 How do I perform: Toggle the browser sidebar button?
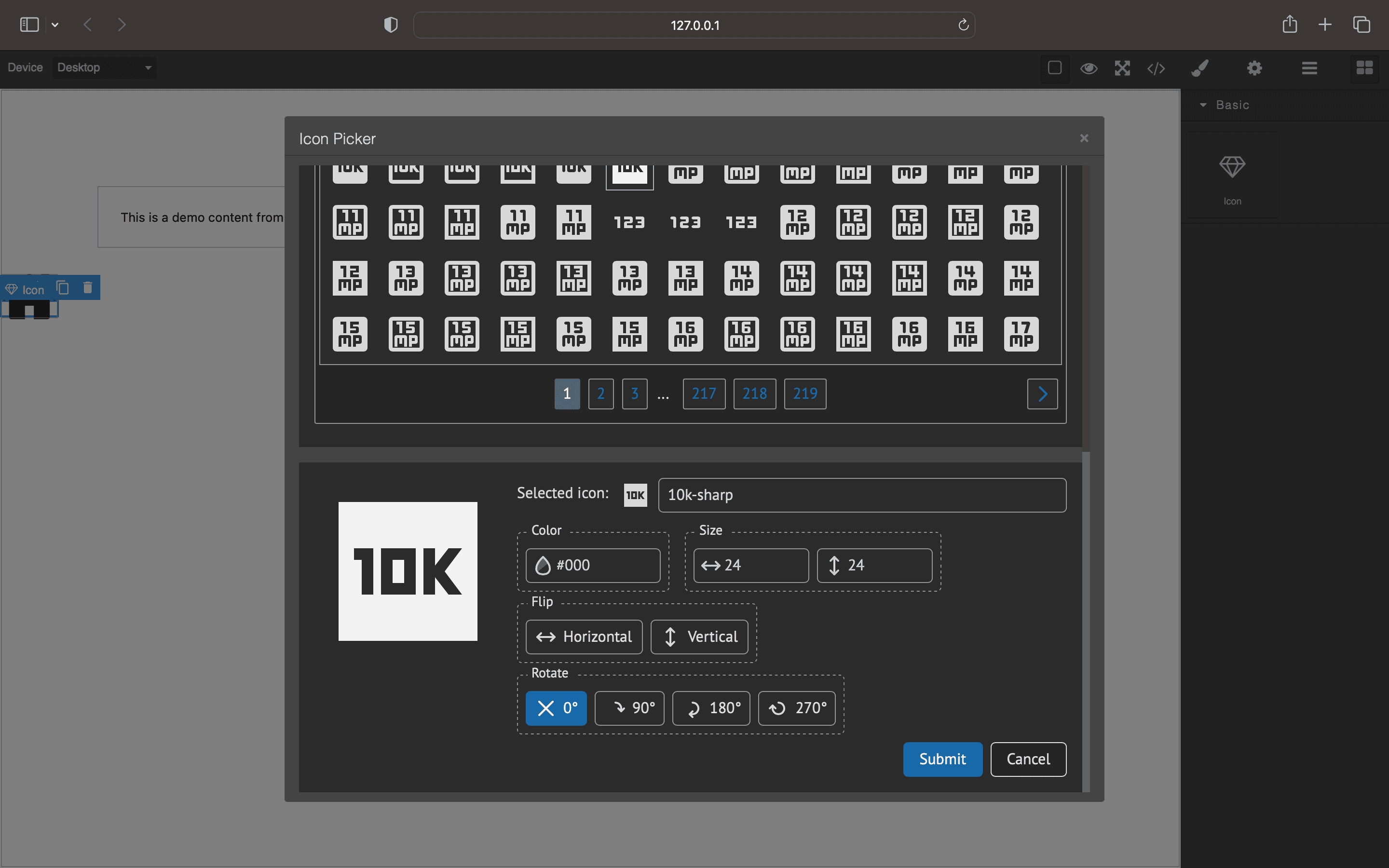pyautogui.click(x=29, y=24)
